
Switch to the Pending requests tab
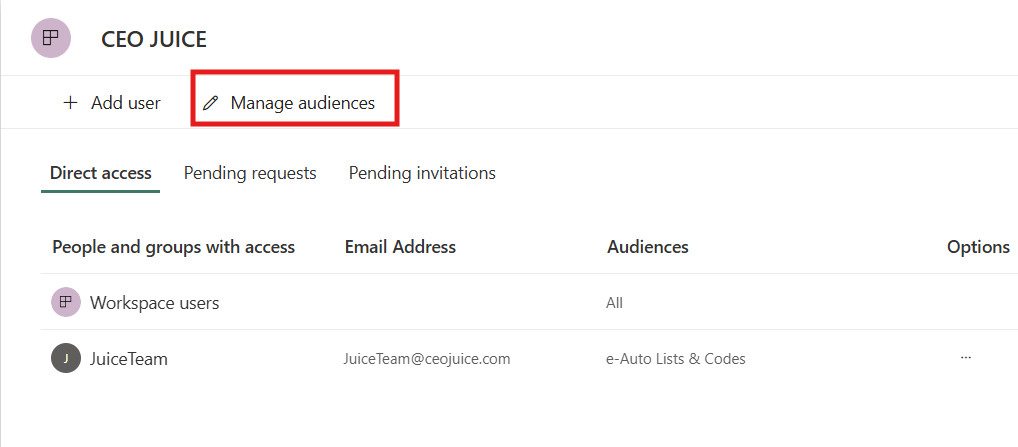250,173
